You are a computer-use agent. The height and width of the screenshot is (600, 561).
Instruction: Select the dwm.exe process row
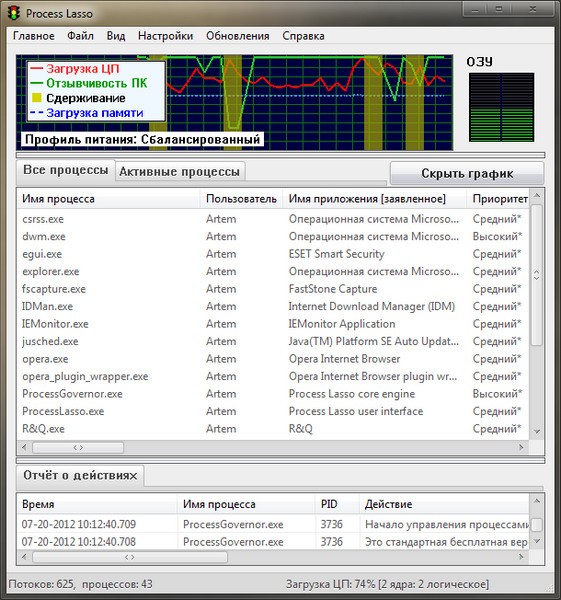(x=273, y=236)
